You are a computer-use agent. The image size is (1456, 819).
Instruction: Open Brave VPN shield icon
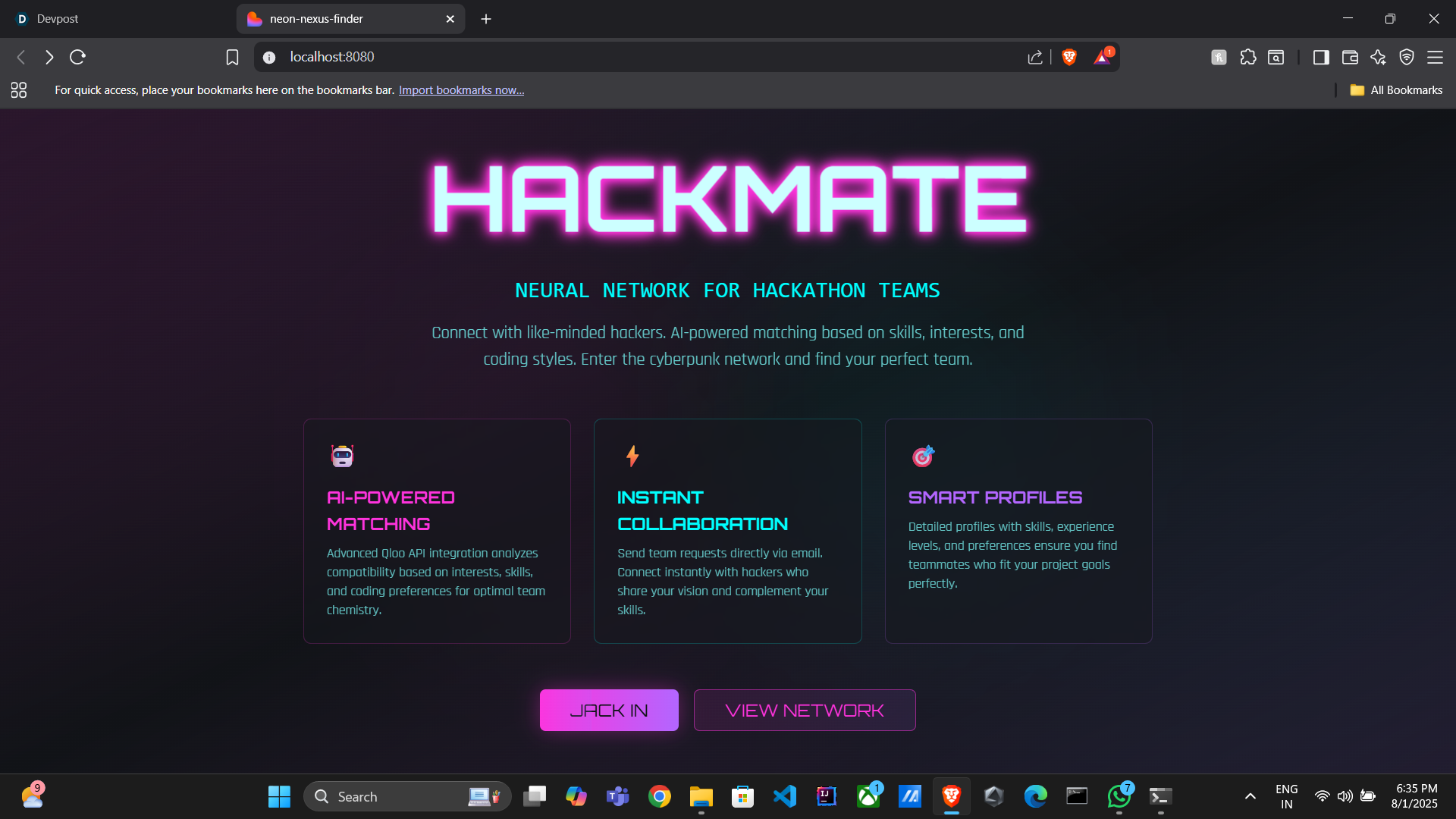1407,57
